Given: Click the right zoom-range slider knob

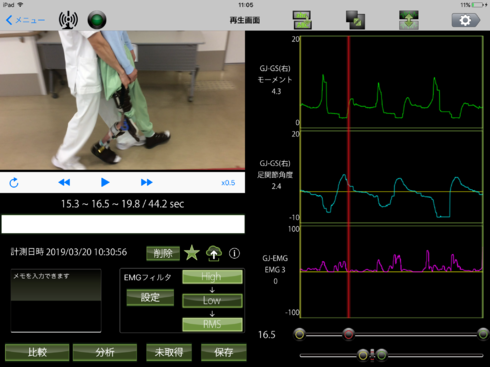Looking at the screenshot, I should pyautogui.click(x=382, y=355).
